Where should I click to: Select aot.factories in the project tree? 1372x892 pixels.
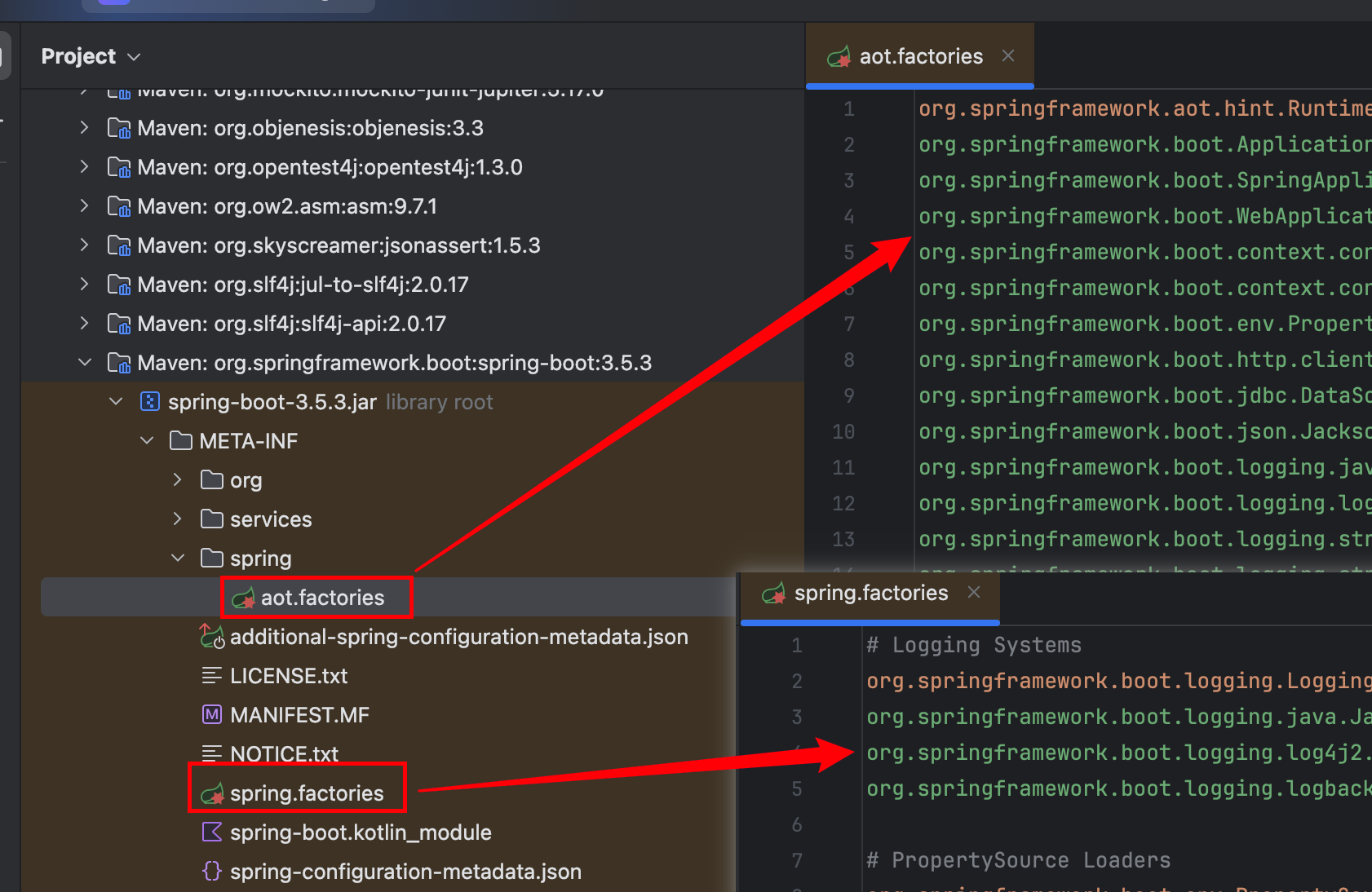click(322, 598)
